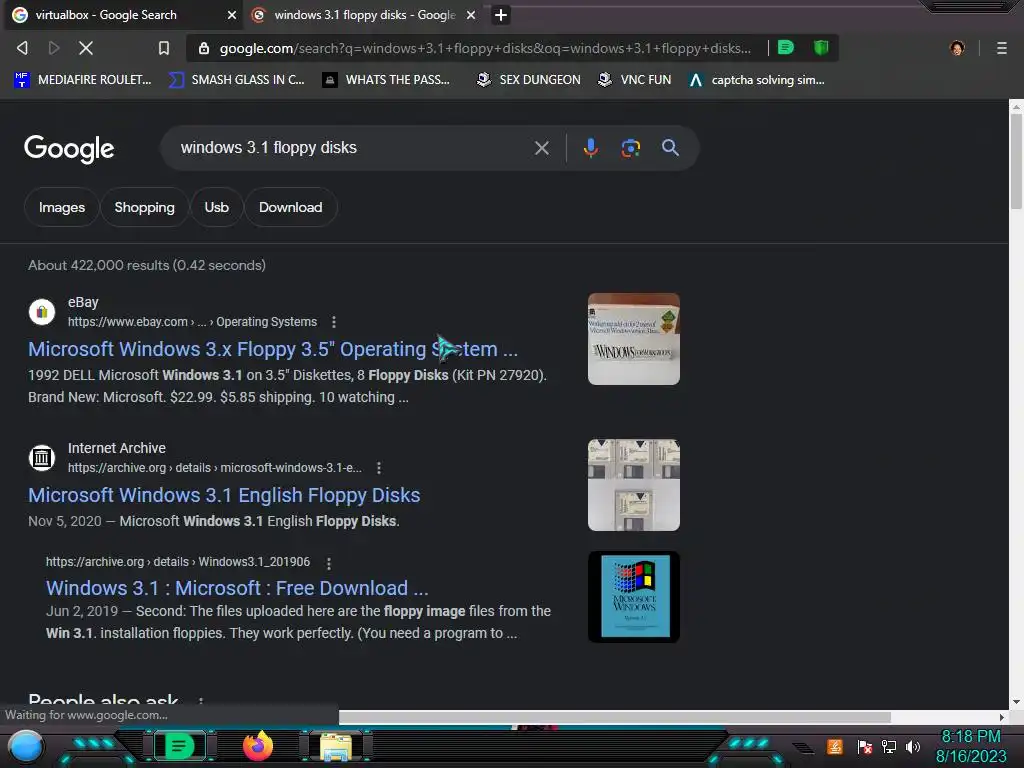
Task: Open the volume speaker icon
Action: click(912, 747)
